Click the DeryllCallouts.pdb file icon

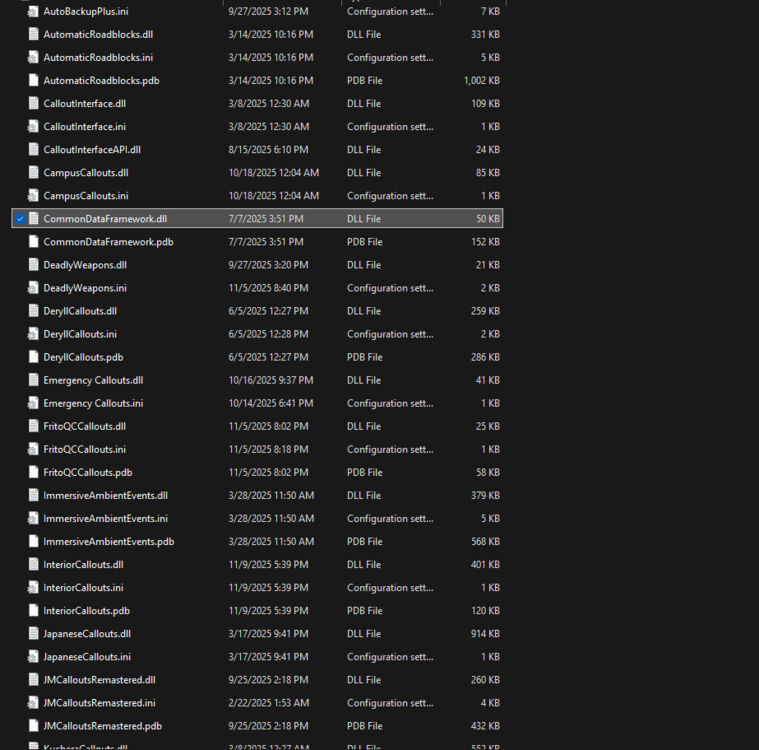[33, 357]
